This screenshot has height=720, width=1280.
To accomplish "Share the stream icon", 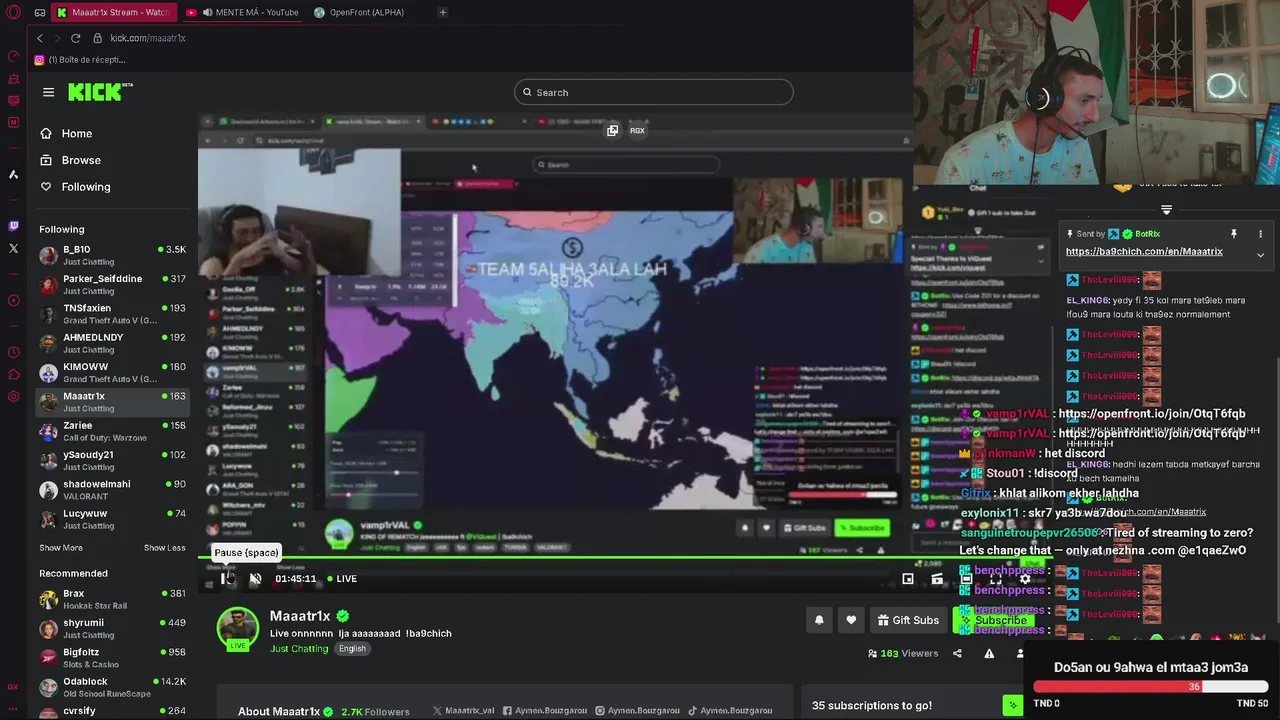I will click(957, 653).
